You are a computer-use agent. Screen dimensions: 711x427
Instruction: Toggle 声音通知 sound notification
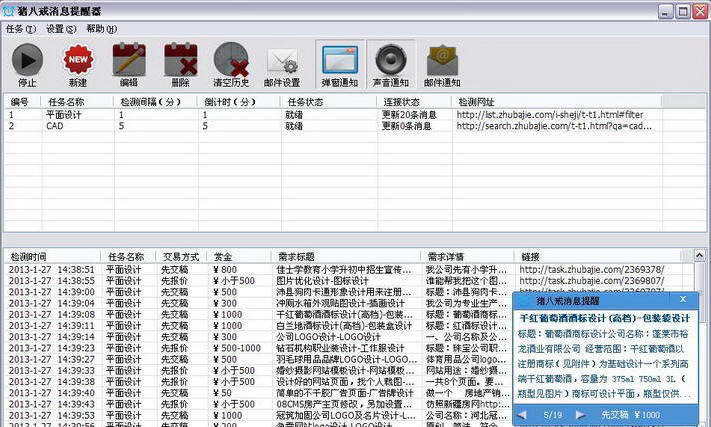391,64
